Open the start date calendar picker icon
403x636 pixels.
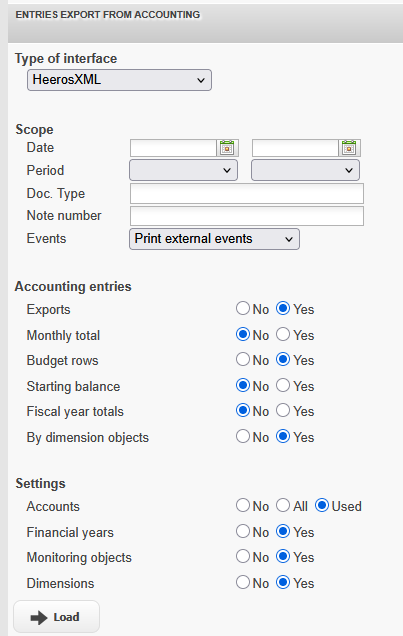tap(227, 148)
